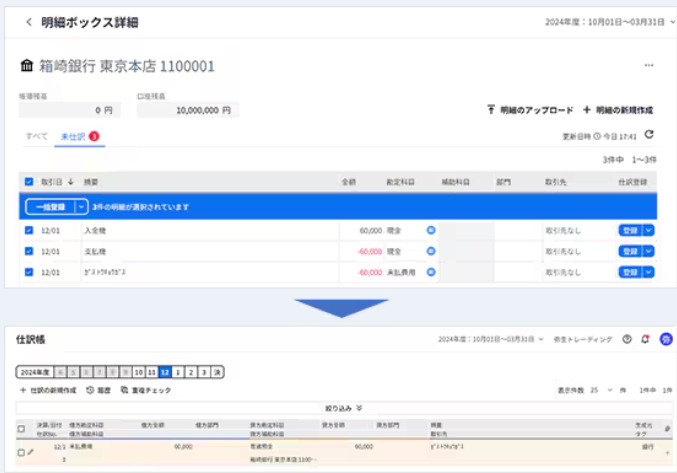Click the 弥生トレーディング company name
Viewport: 677px width, 473px height.
point(582,339)
